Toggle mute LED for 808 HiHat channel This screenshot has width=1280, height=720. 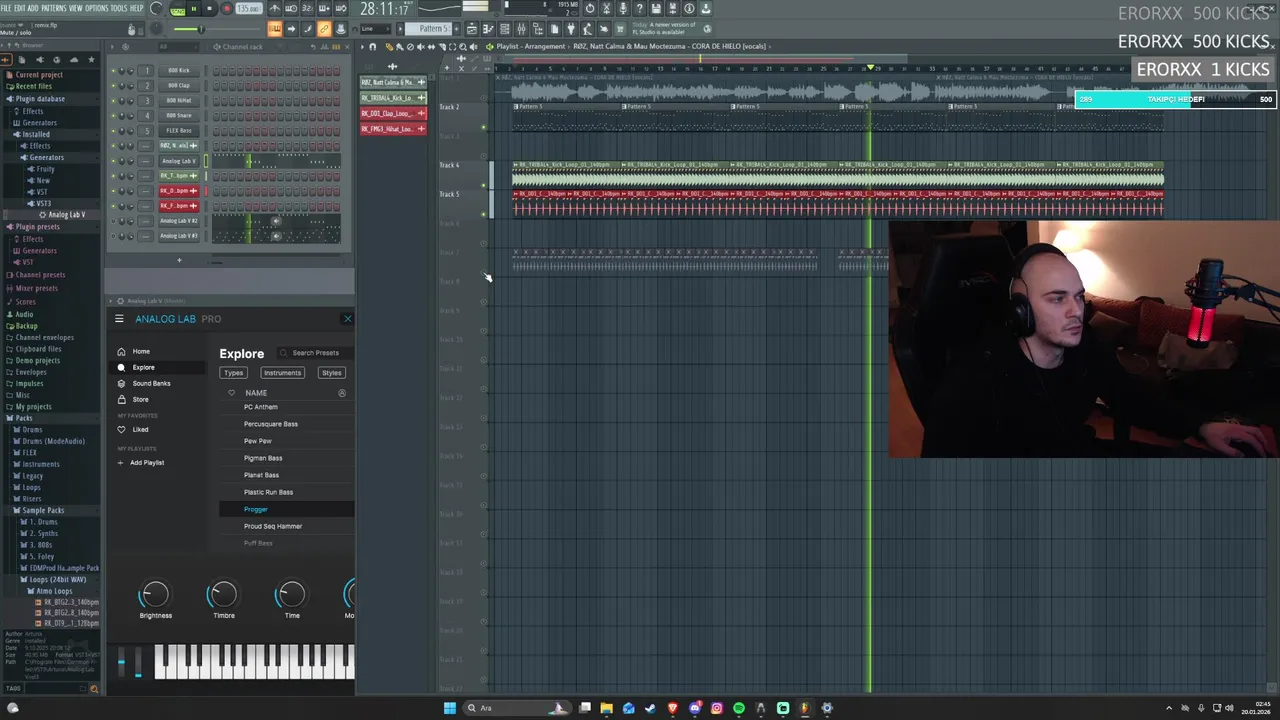(x=113, y=100)
